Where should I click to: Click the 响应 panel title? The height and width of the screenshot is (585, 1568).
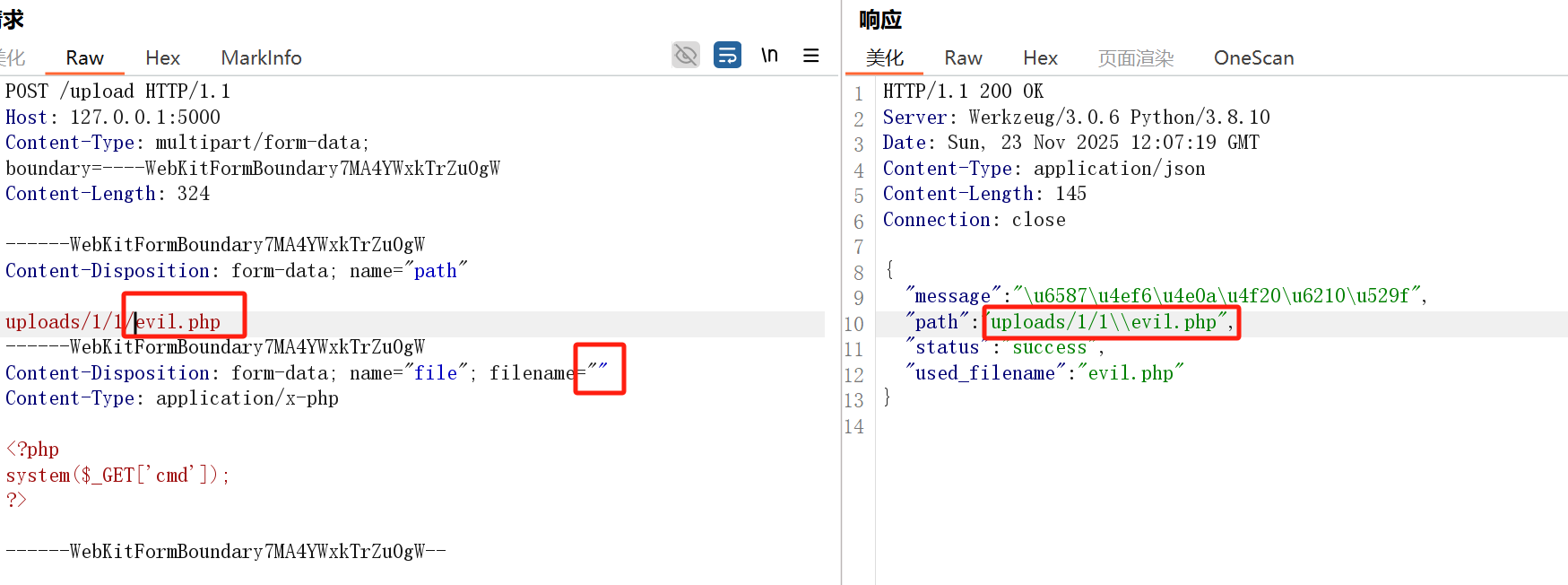(880, 20)
